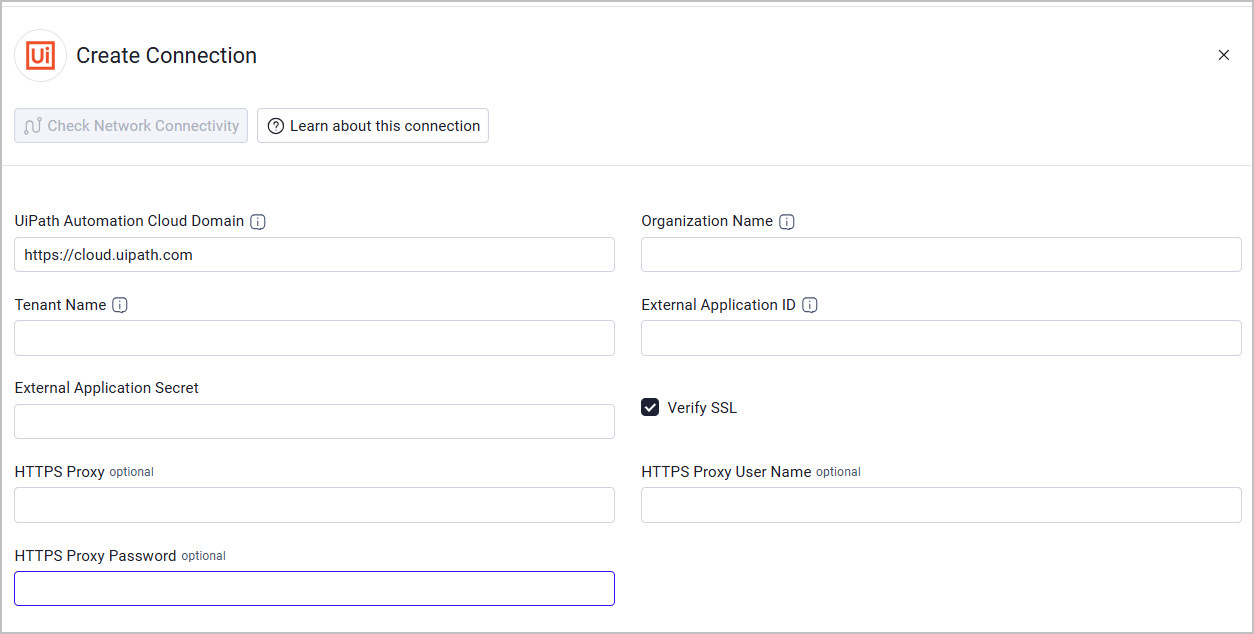Show info for UiPath Automation Cloud Domain

[x=258, y=222]
